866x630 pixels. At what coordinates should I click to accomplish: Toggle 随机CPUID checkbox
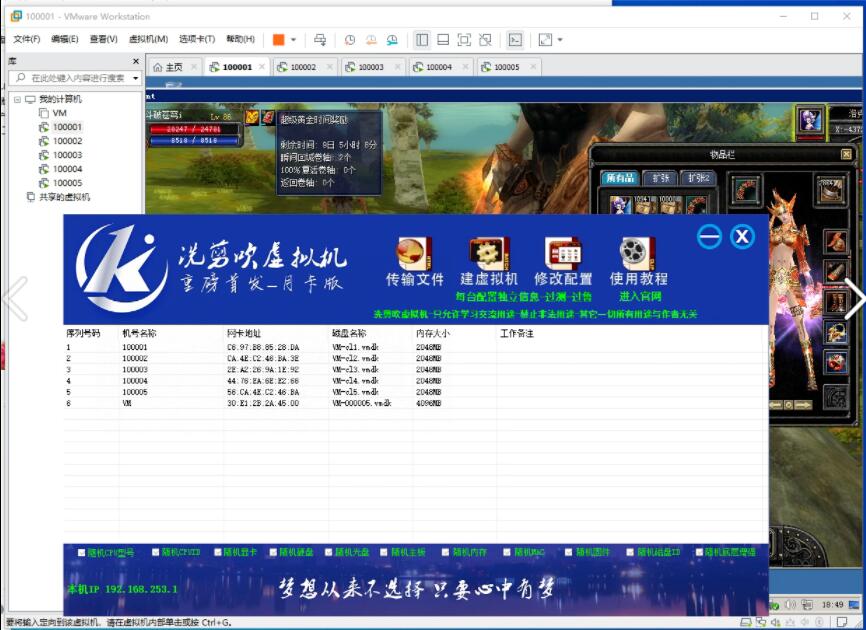pyautogui.click(x=156, y=552)
